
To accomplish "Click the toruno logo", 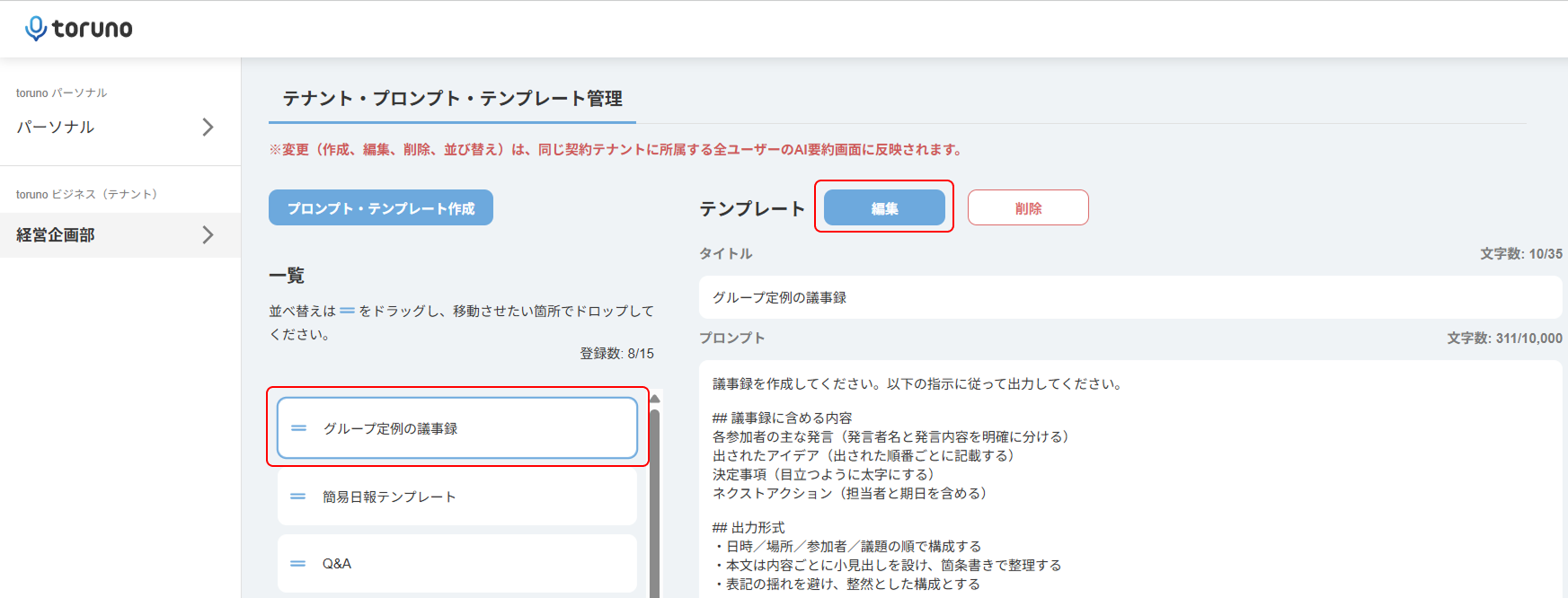I will (79, 29).
